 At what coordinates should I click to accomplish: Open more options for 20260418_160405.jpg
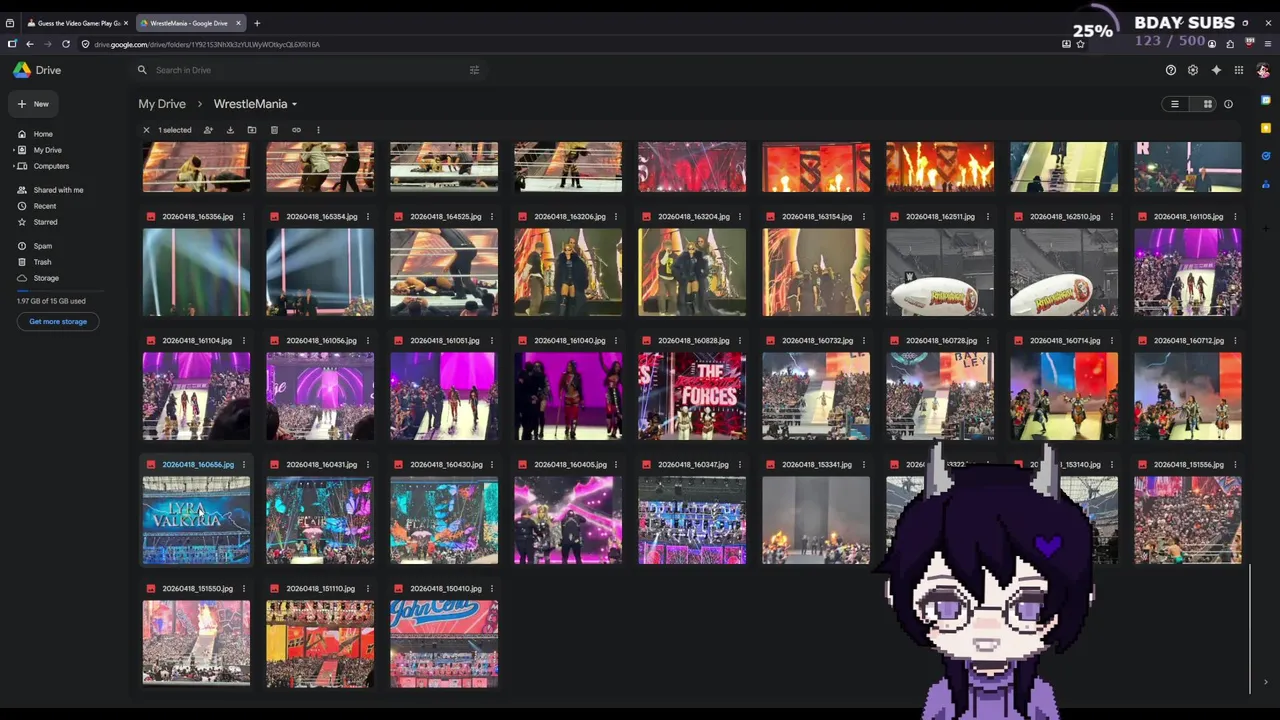pyautogui.click(x=615, y=465)
